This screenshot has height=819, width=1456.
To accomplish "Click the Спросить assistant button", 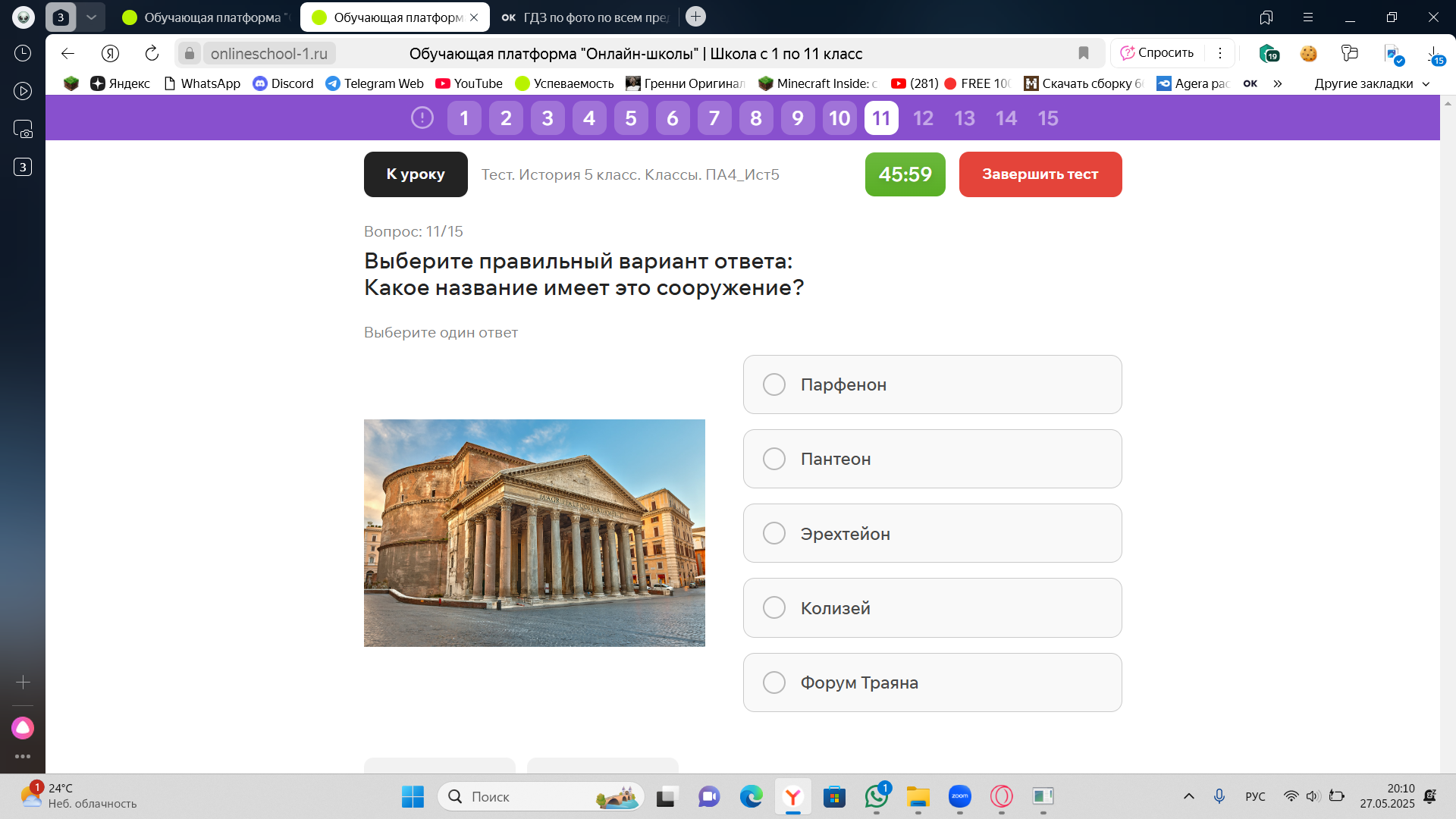I will click(x=1157, y=53).
